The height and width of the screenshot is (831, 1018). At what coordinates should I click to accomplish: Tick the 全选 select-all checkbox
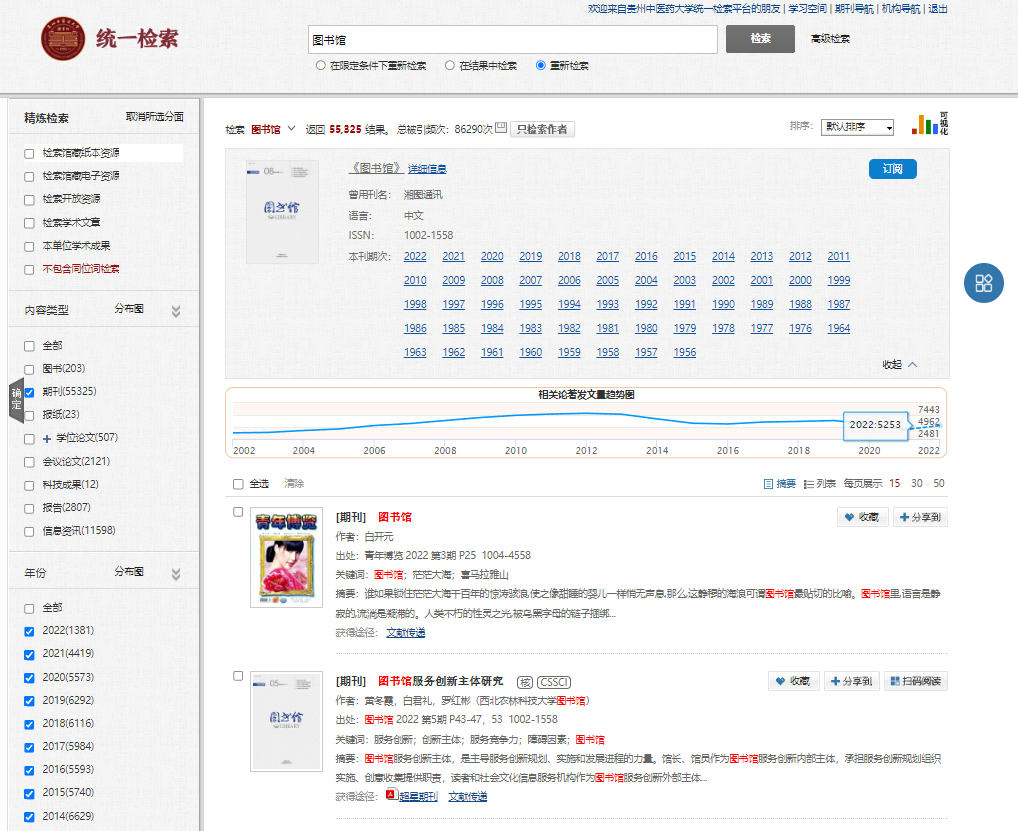pos(238,484)
